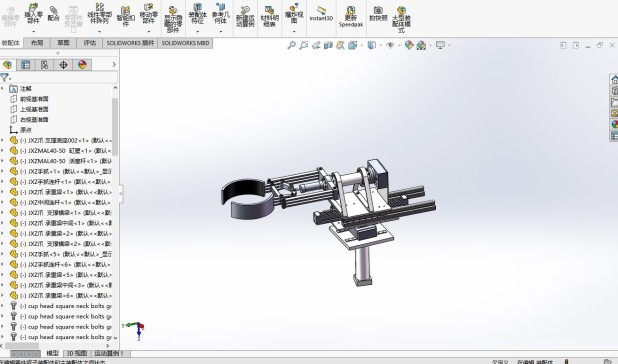This screenshot has height=364, width=618.
Task: Collapse the feature manager panel handle
Action: click(x=121, y=193)
